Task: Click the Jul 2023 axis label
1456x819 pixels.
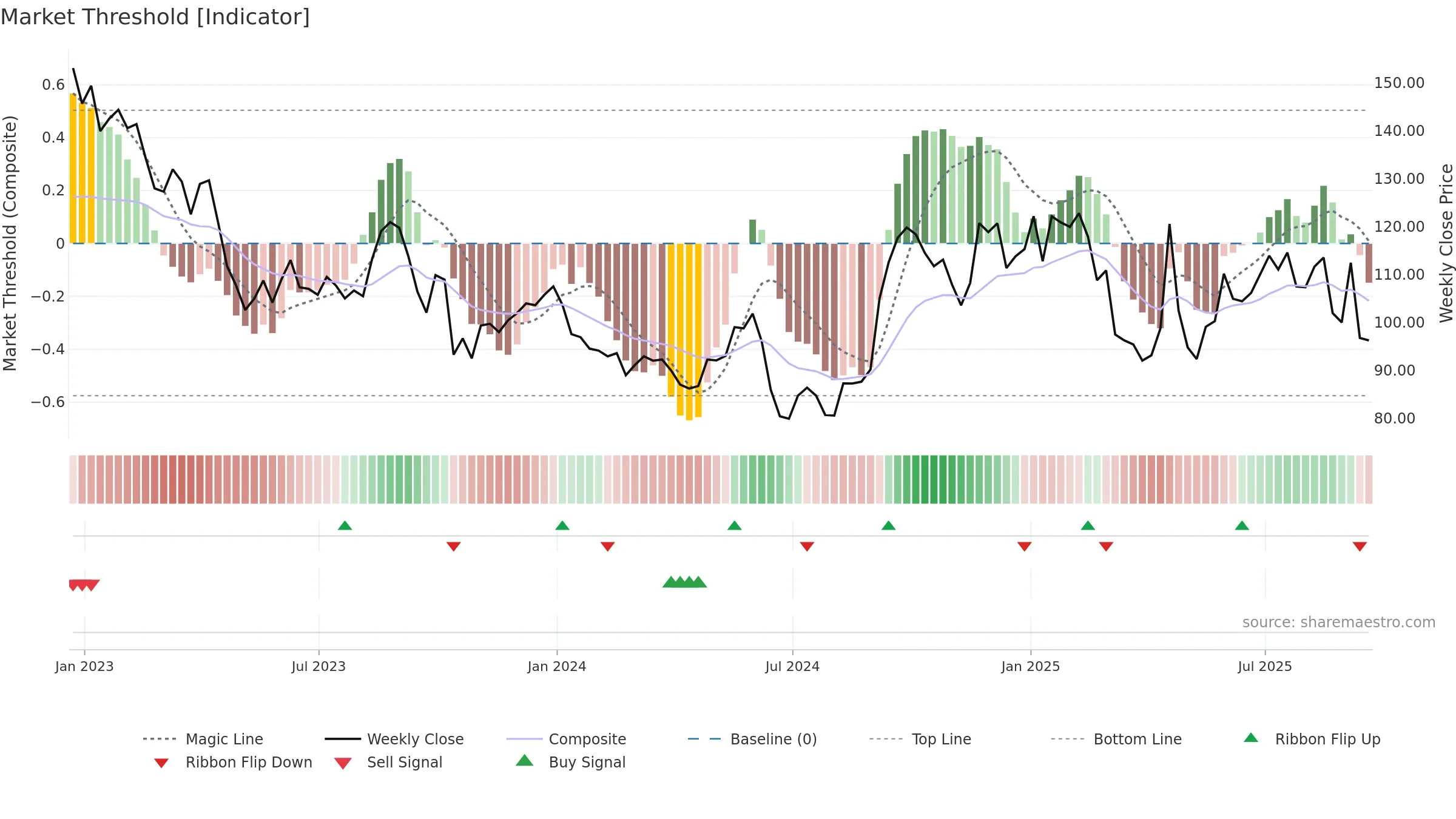Action: click(x=318, y=666)
